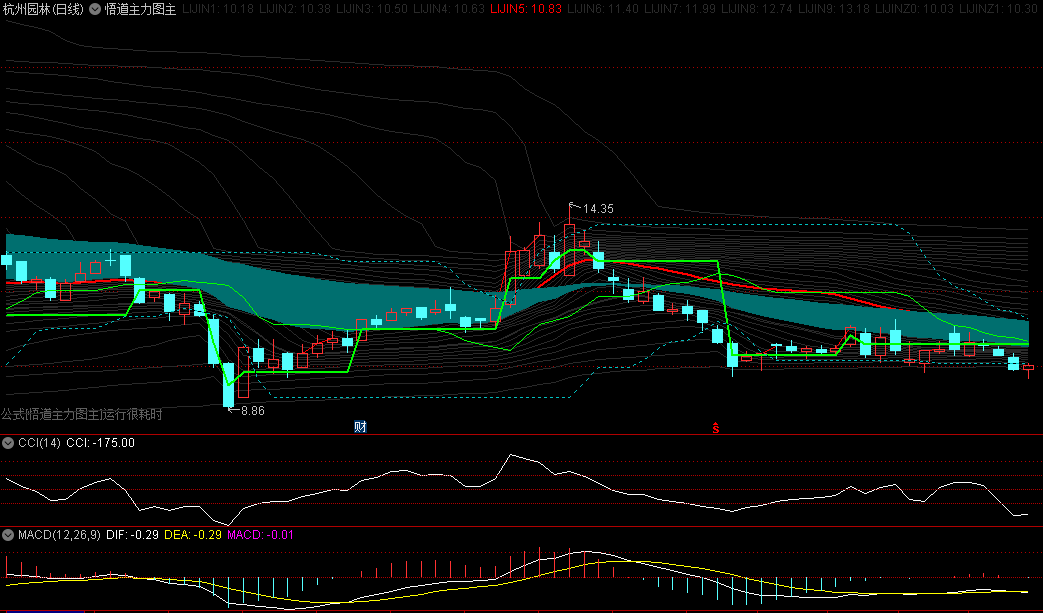This screenshot has height=613, width=1043.
Task: Click the LIJIN4: 10.63 value
Action: pos(449,9)
